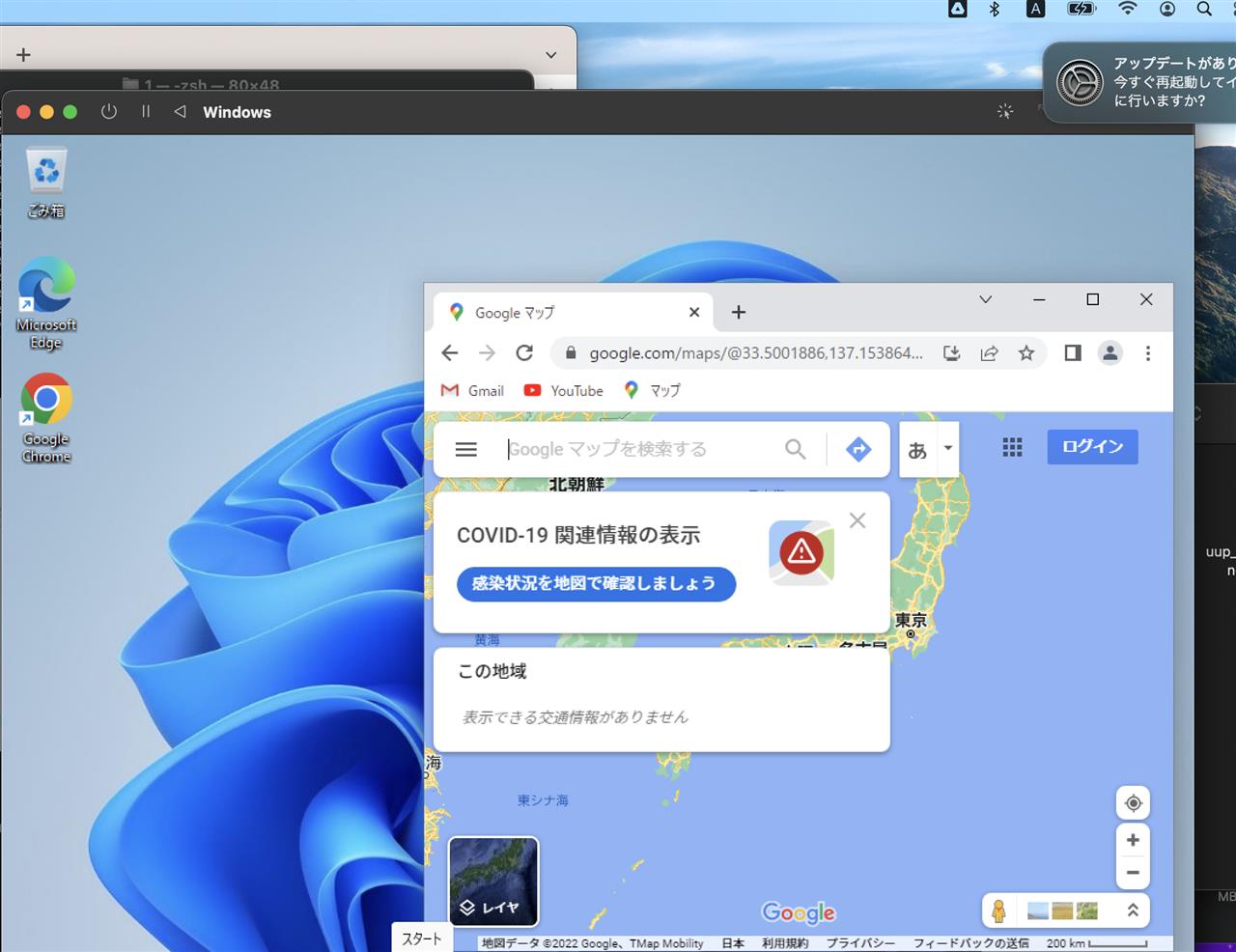Open macOS Spotlight search
1236x952 pixels.
pyautogui.click(x=1204, y=9)
